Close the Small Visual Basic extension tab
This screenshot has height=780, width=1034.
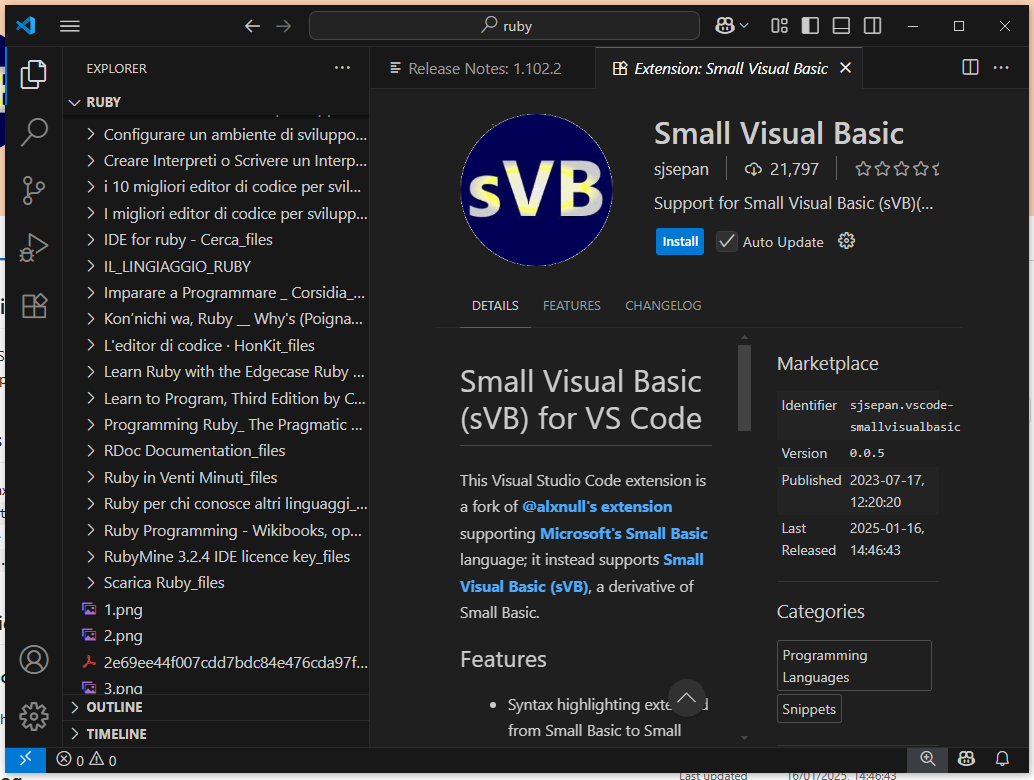click(x=845, y=68)
